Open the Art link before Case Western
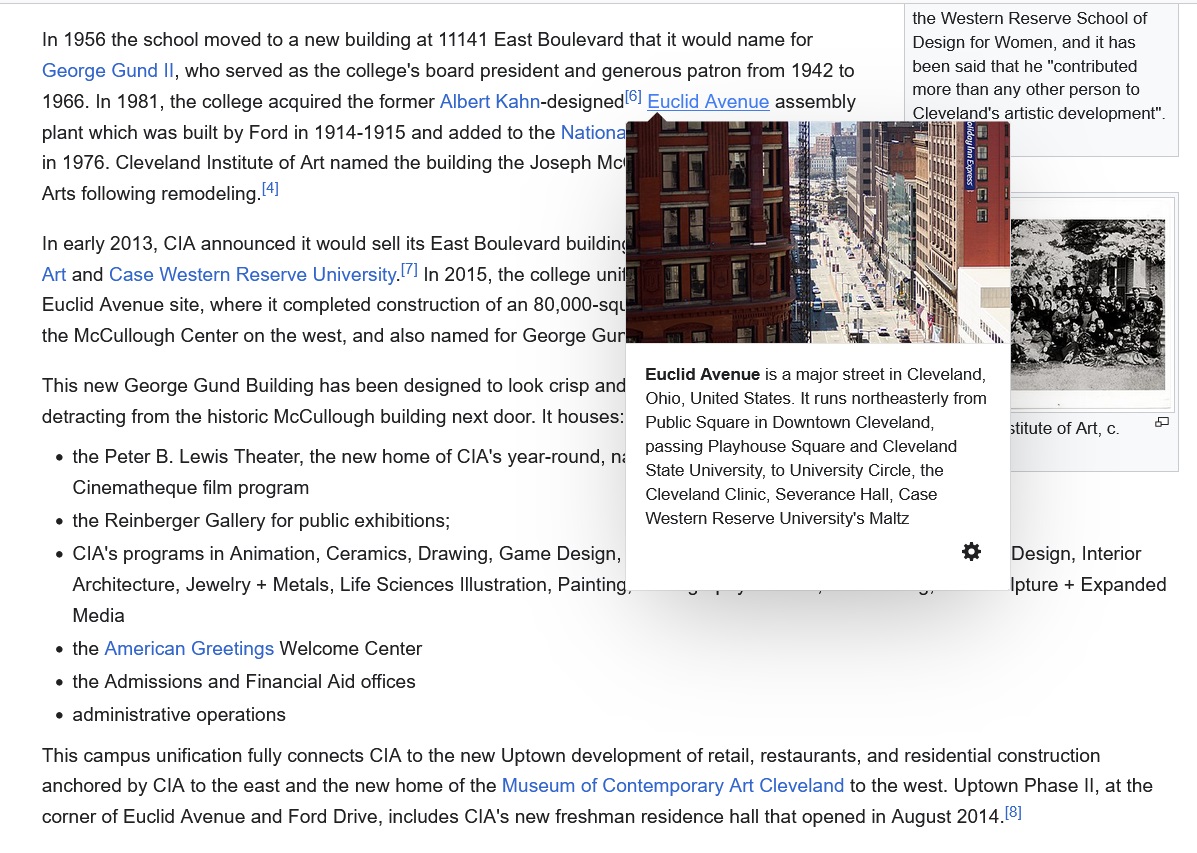 (53, 274)
